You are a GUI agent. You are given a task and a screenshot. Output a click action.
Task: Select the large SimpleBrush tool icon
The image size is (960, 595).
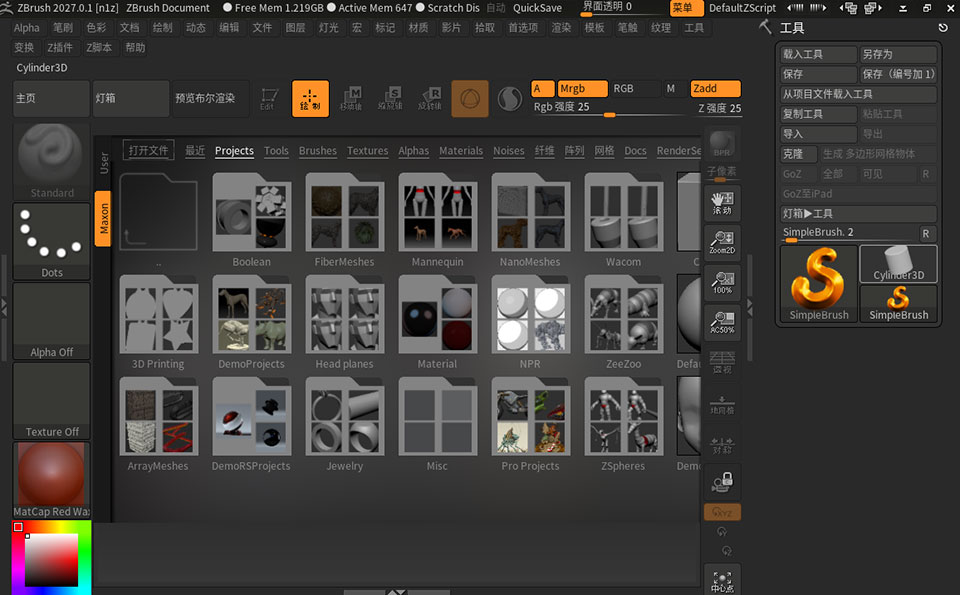coord(819,283)
